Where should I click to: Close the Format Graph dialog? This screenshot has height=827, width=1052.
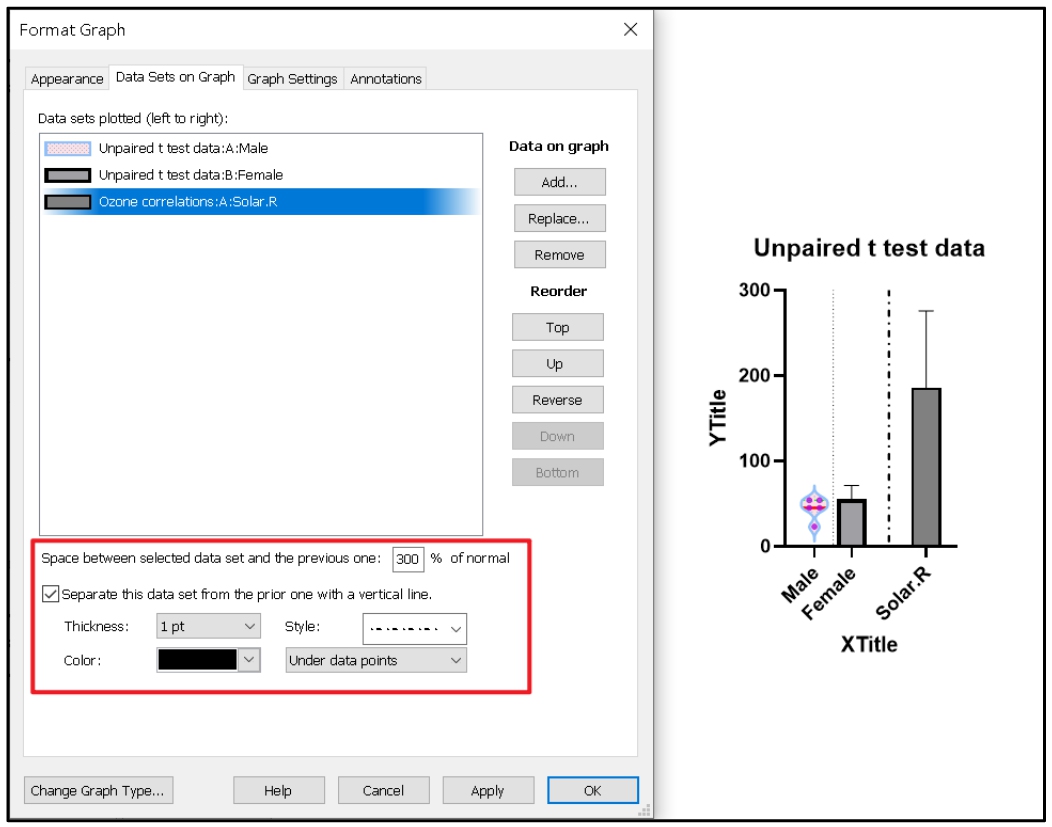tap(630, 30)
